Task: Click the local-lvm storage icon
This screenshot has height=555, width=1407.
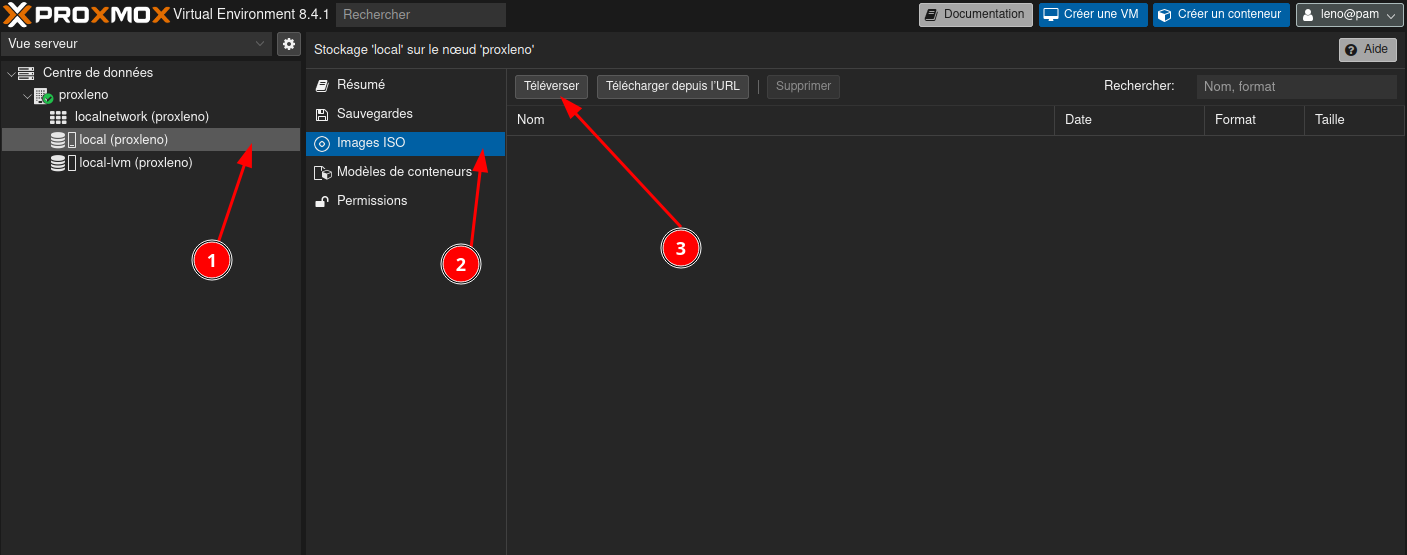Action: tap(58, 163)
